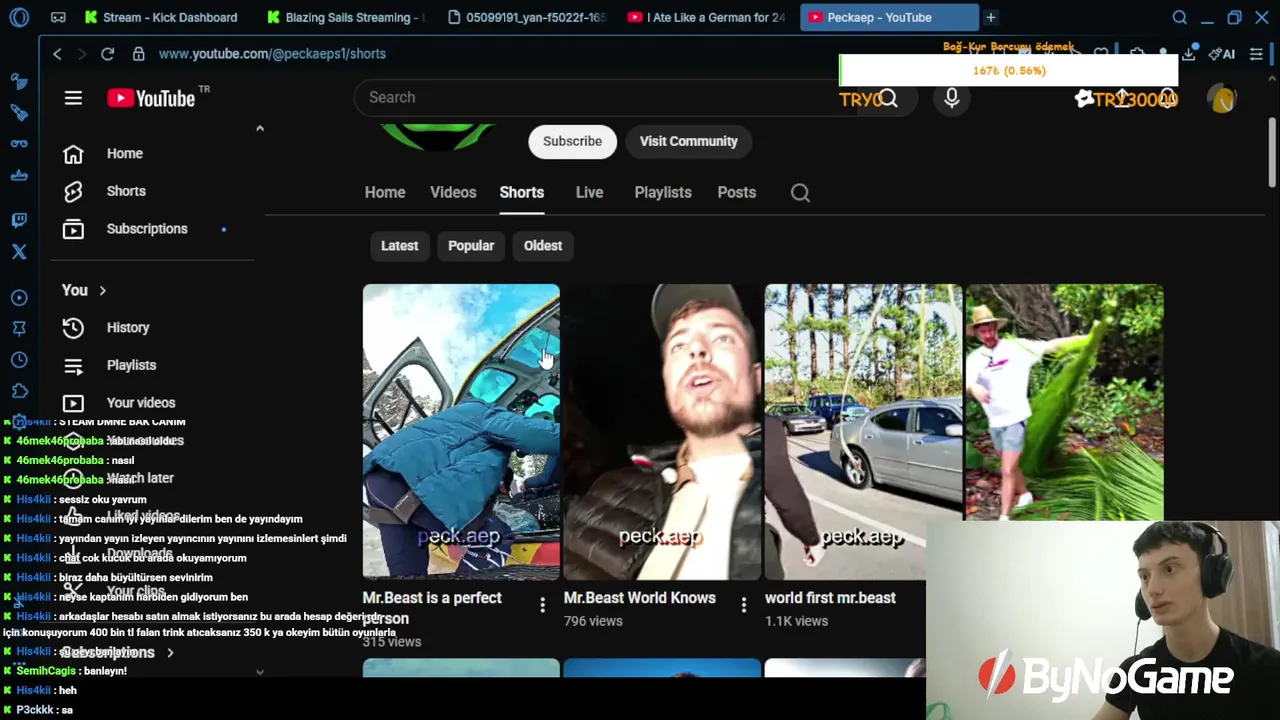Switch to the channel Home tab
Screen dimensions: 1280x720
[x=385, y=193]
